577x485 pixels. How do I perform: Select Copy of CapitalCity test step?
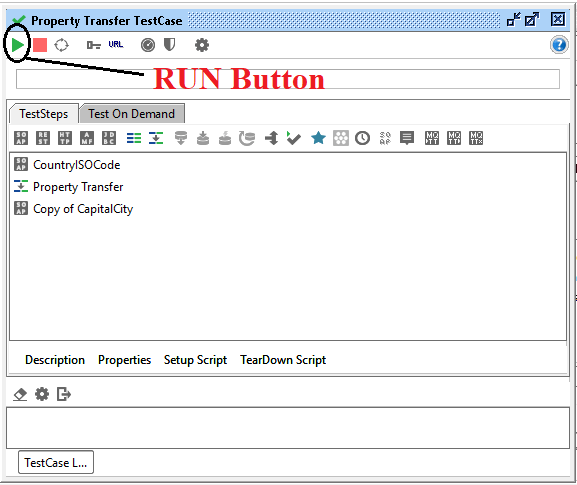[83, 209]
